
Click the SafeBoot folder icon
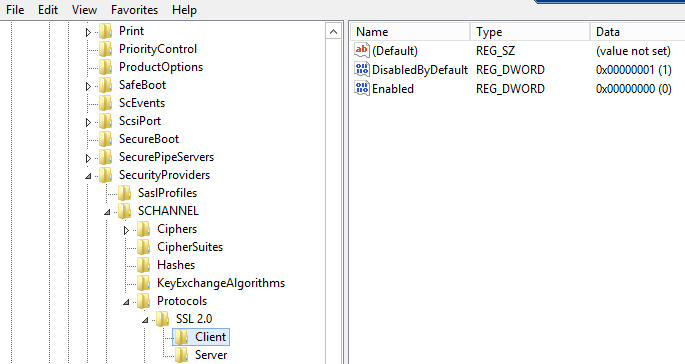point(105,85)
